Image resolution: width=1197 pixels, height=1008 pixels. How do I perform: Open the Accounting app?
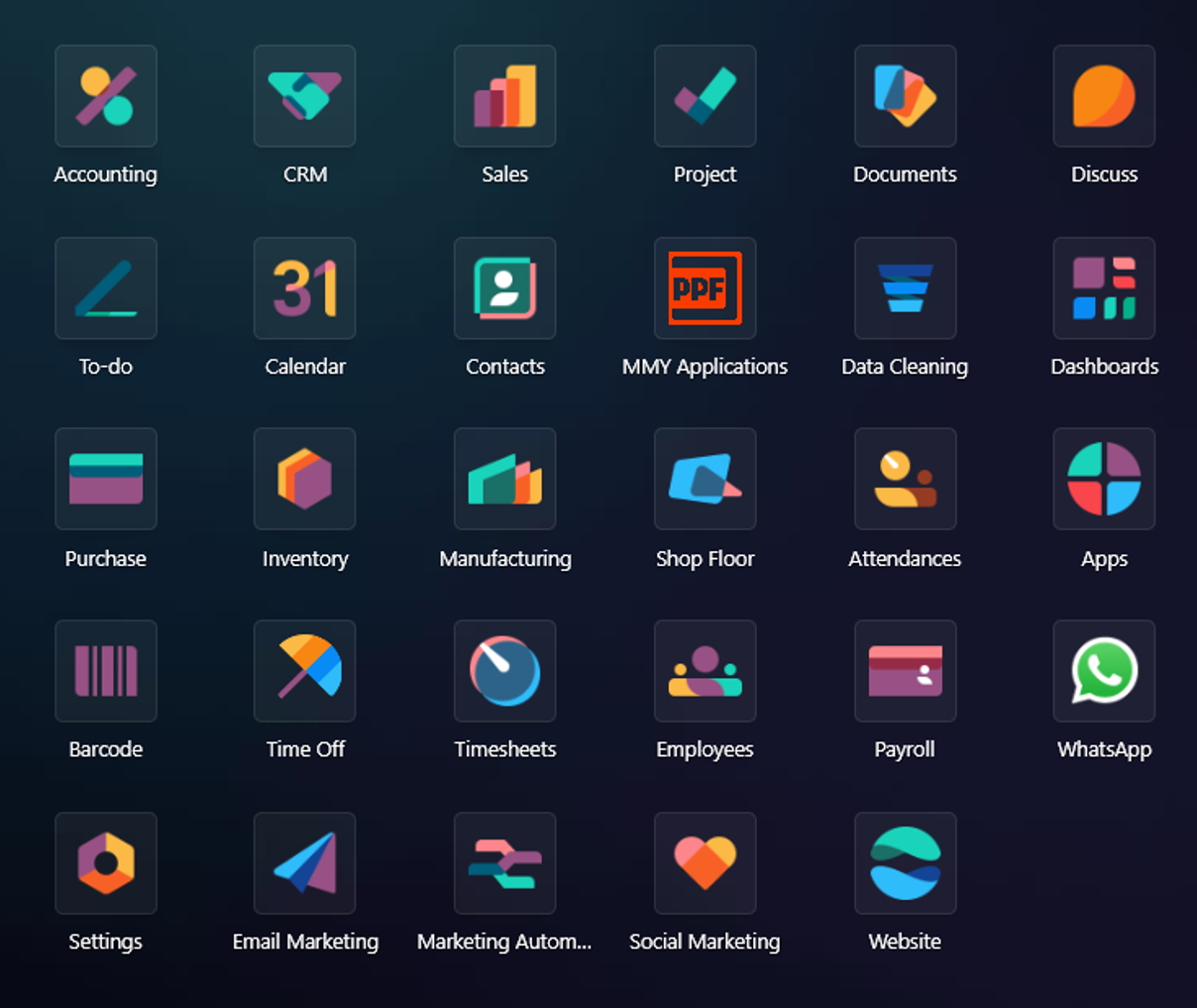(x=105, y=96)
